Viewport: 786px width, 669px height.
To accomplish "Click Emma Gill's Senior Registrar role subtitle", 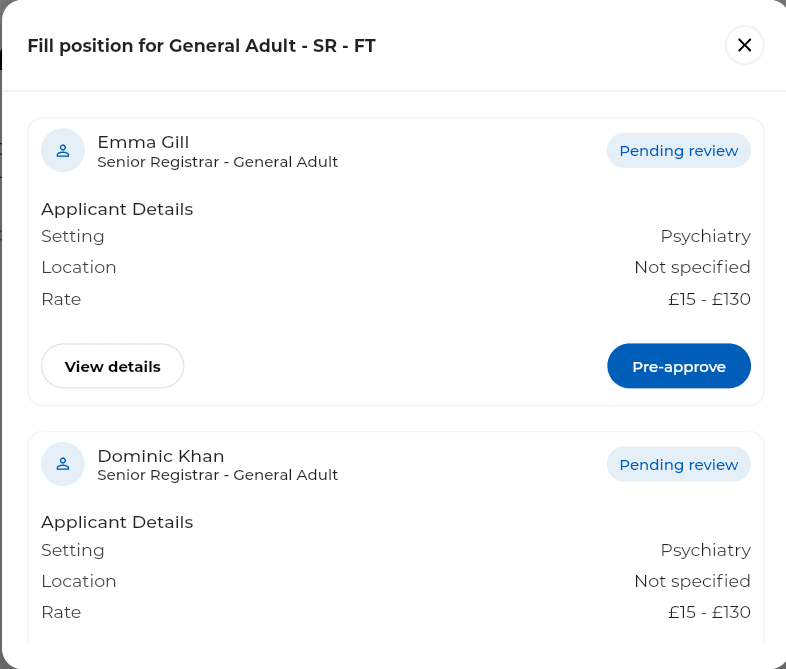I will [217, 162].
